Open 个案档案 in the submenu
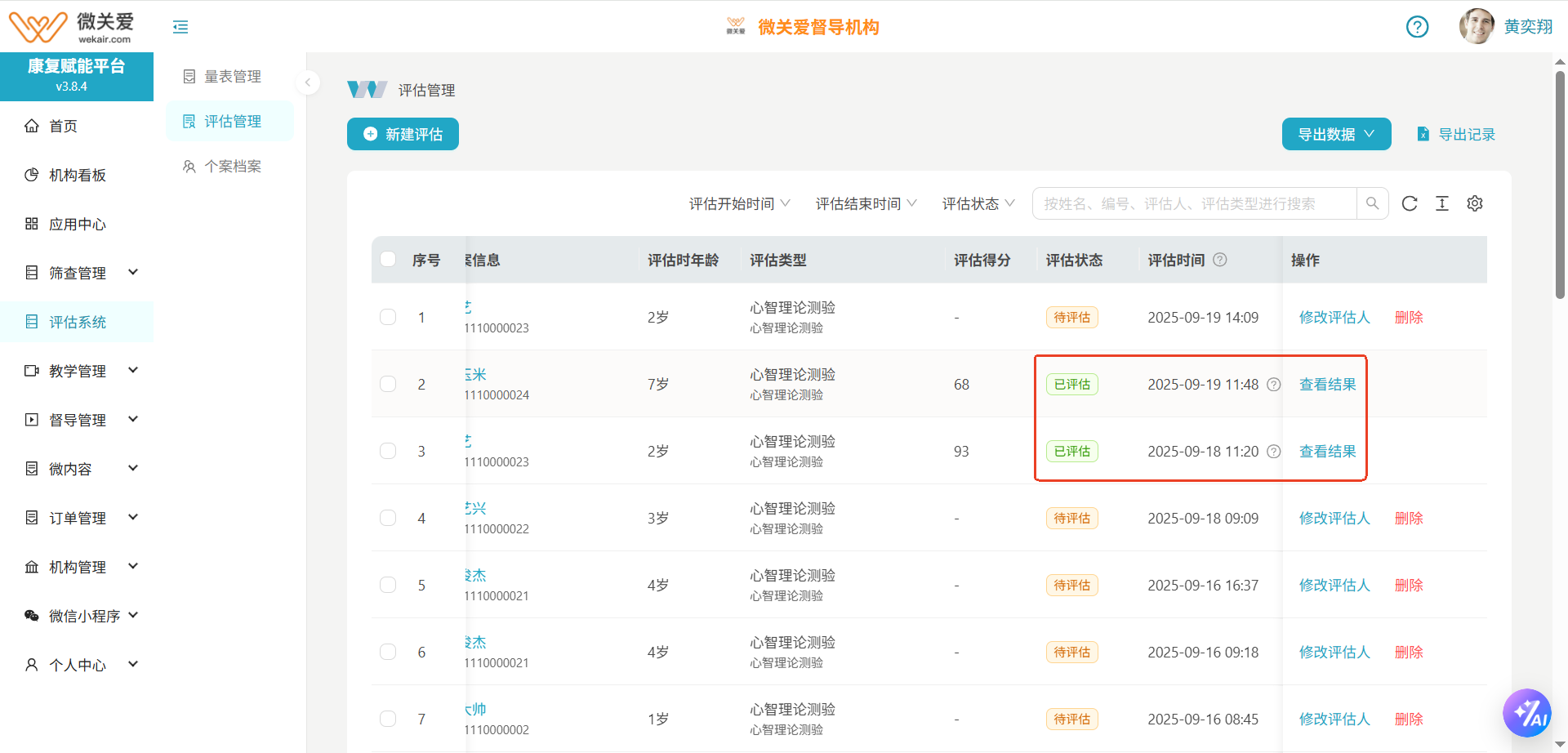Image resolution: width=1568 pixels, height=753 pixels. 232,167
